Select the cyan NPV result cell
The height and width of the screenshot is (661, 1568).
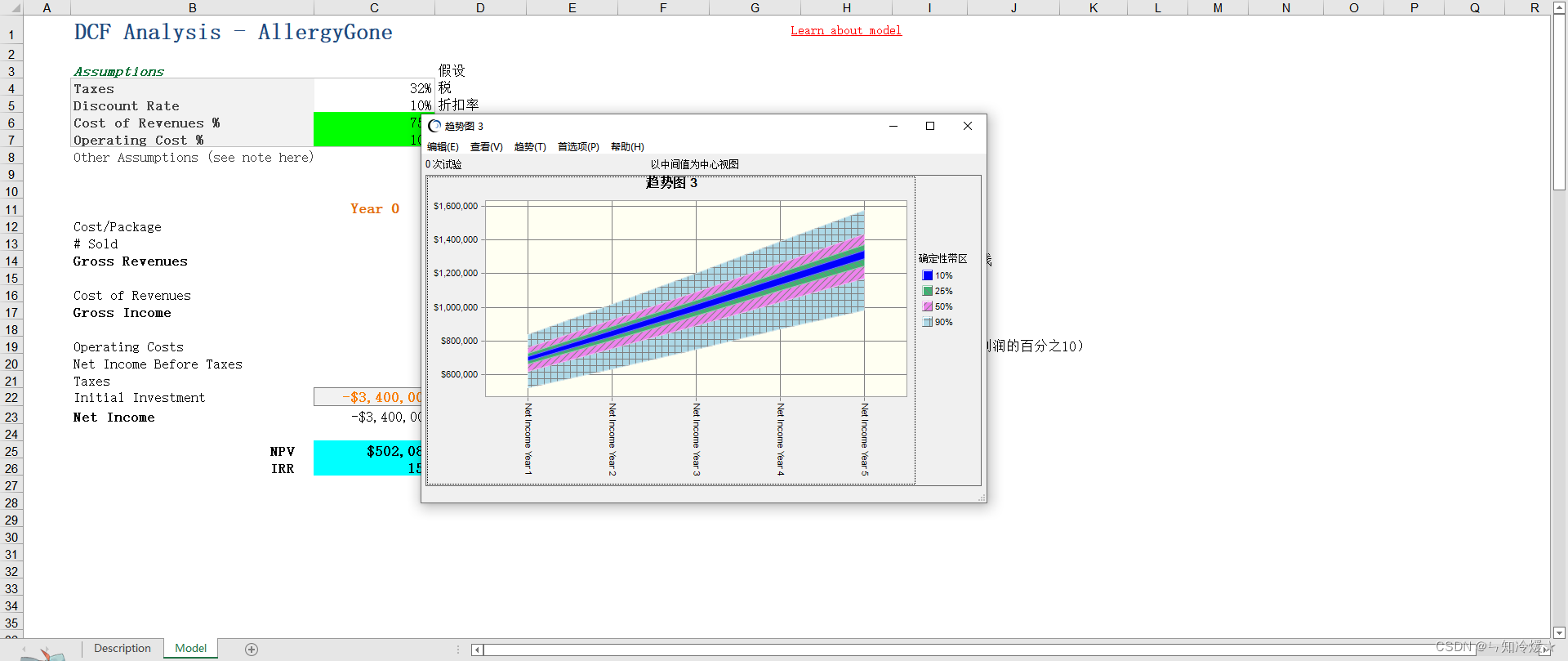[x=367, y=451]
